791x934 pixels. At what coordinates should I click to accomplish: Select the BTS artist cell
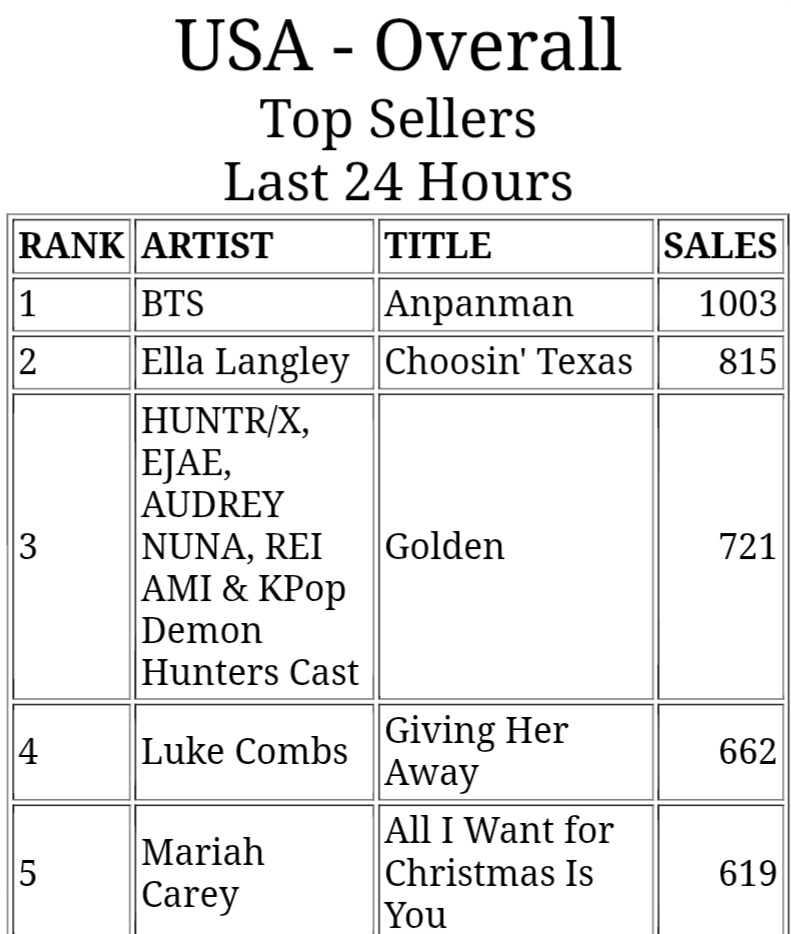[173, 304]
